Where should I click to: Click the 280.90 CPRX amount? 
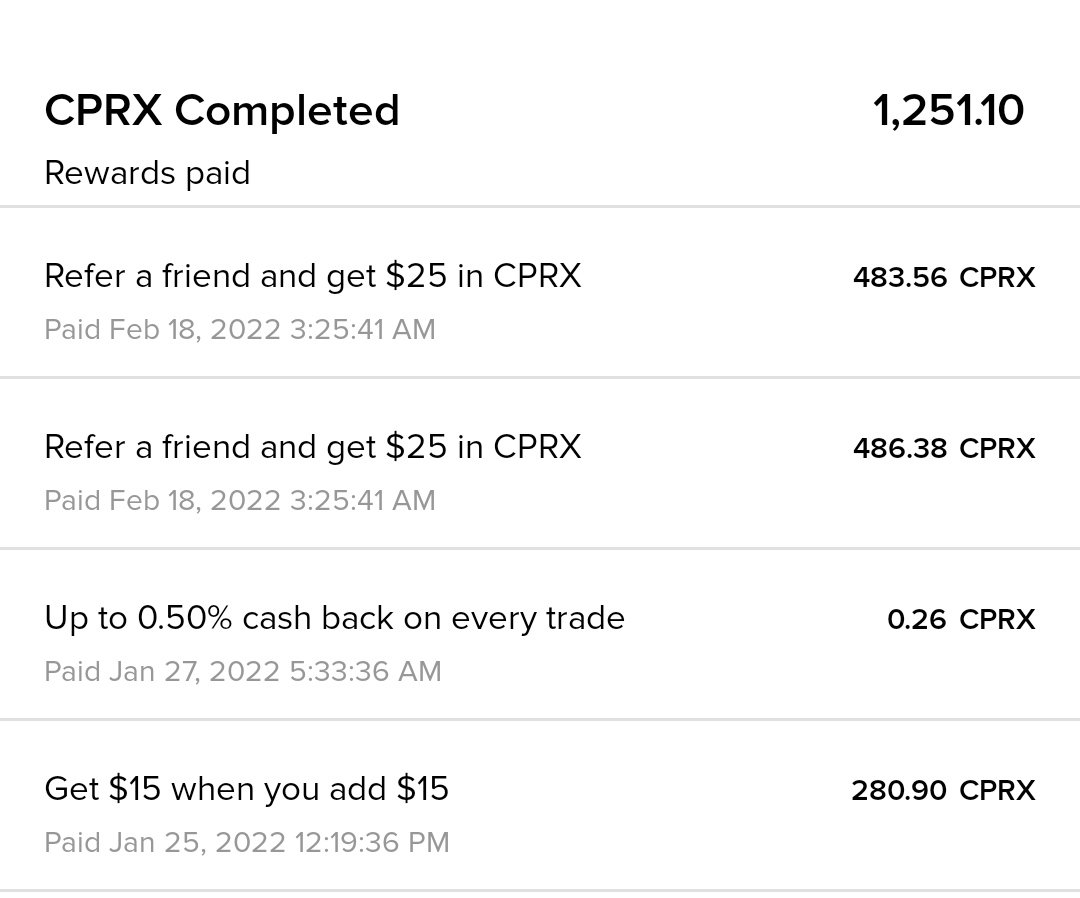coord(944,790)
